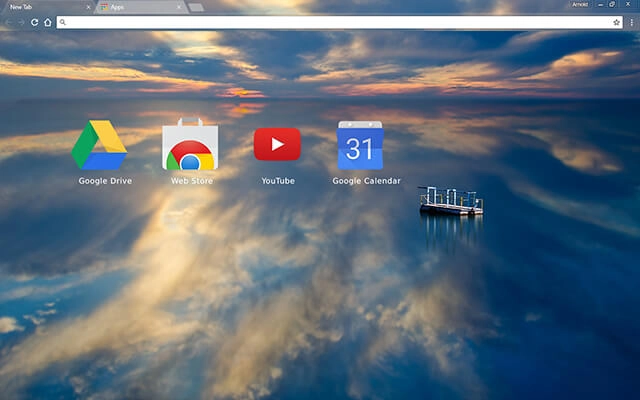Close the New Tab tab
The width and height of the screenshot is (640, 400).
(x=88, y=7)
